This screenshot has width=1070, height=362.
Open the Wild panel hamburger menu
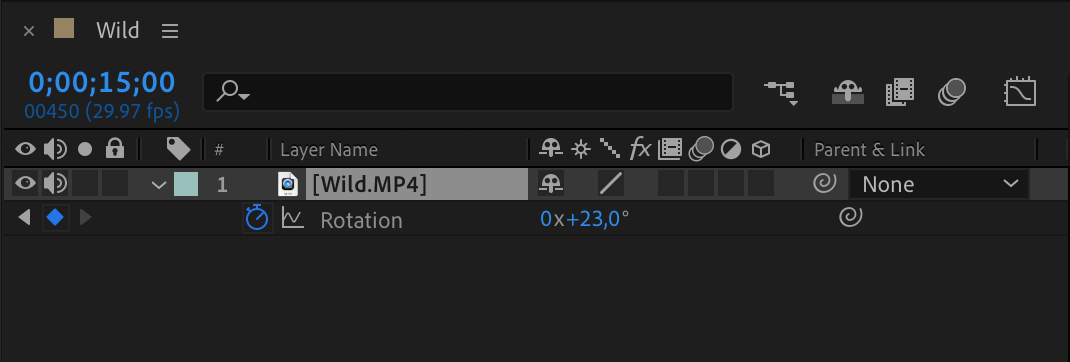pos(170,31)
